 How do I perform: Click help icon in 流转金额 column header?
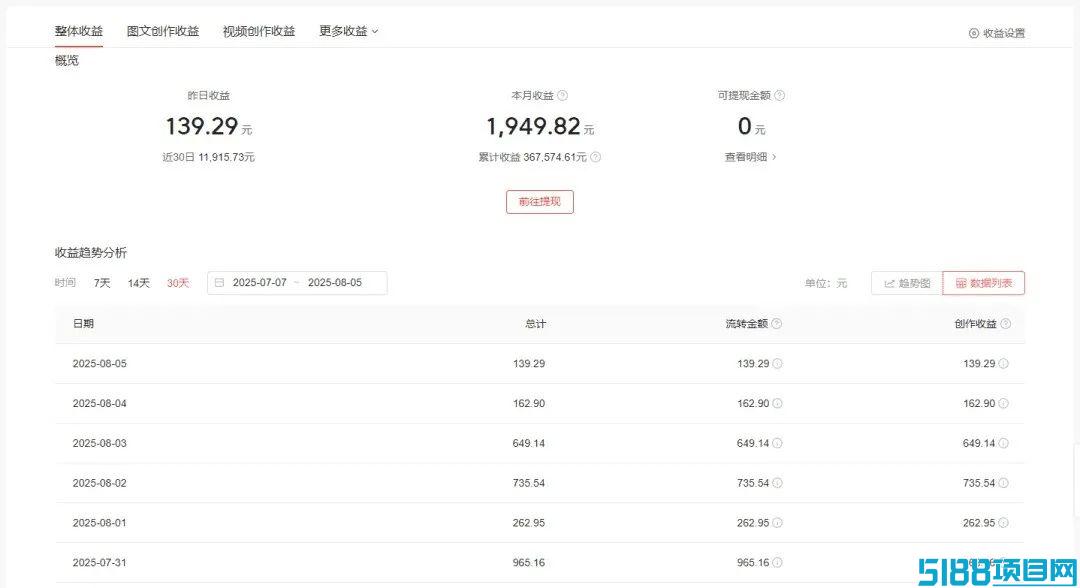[x=776, y=324]
